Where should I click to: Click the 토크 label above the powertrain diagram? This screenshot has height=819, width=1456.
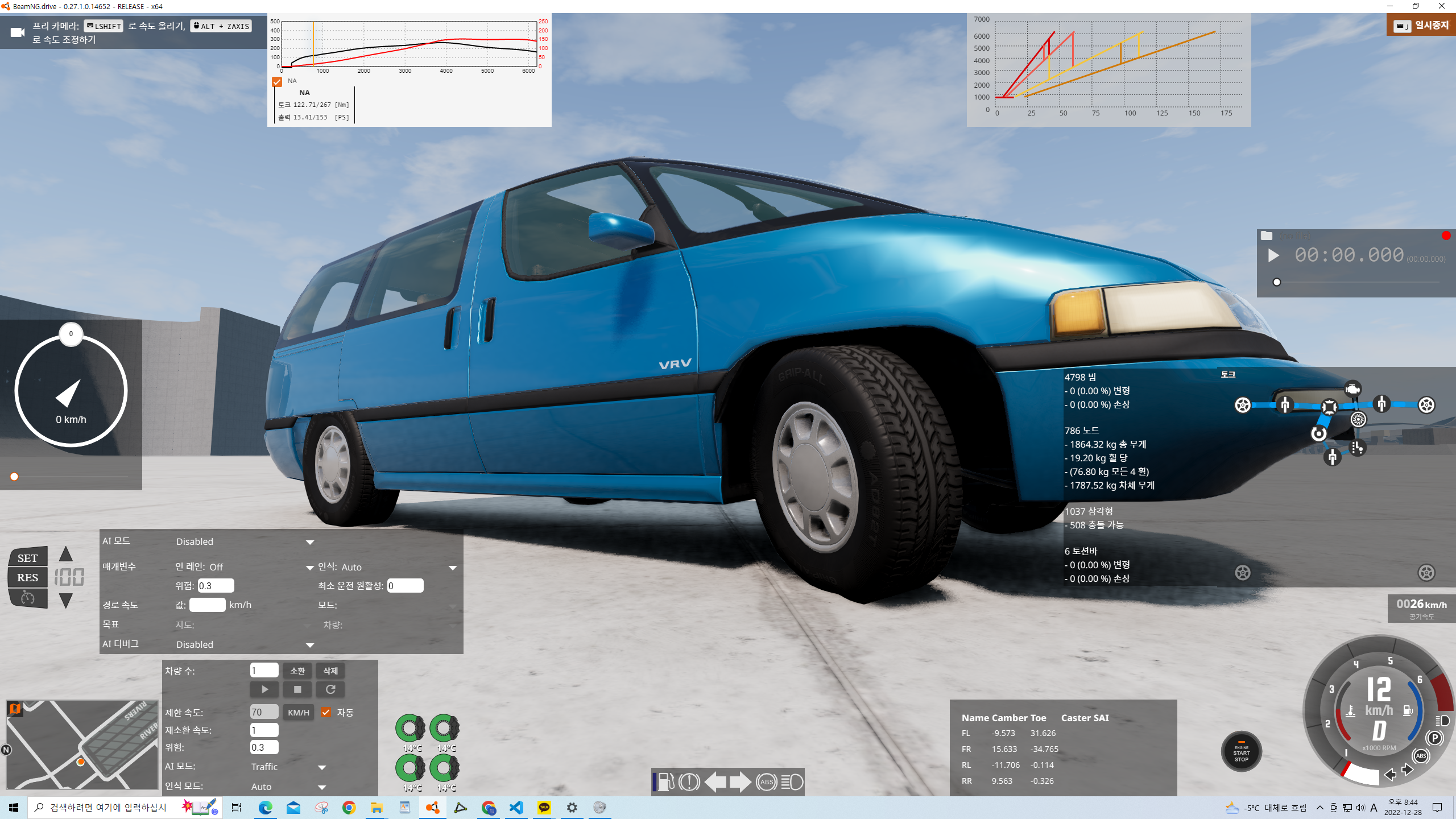1228,374
